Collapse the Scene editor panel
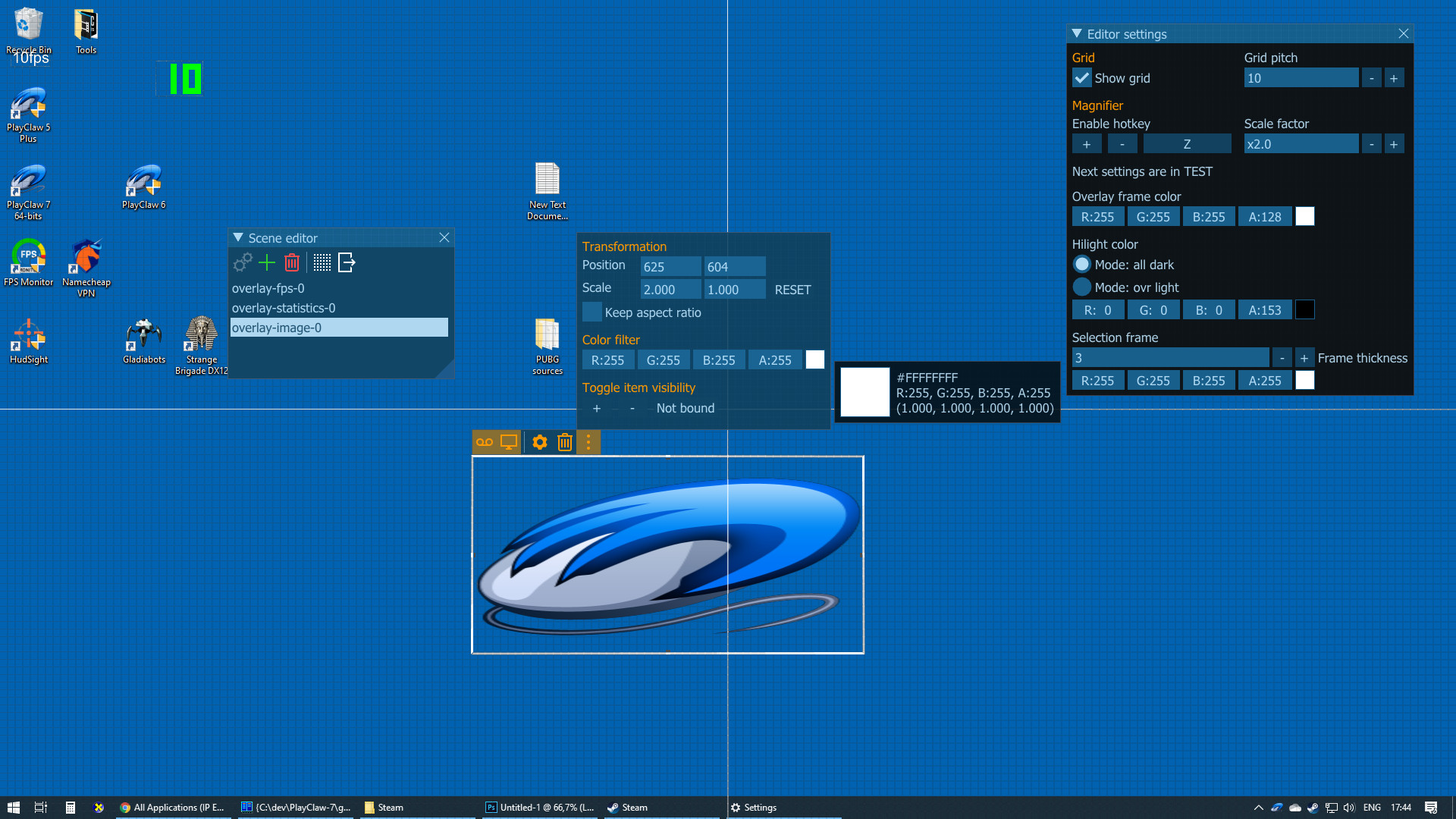The height and width of the screenshot is (819, 1456). pos(237,237)
